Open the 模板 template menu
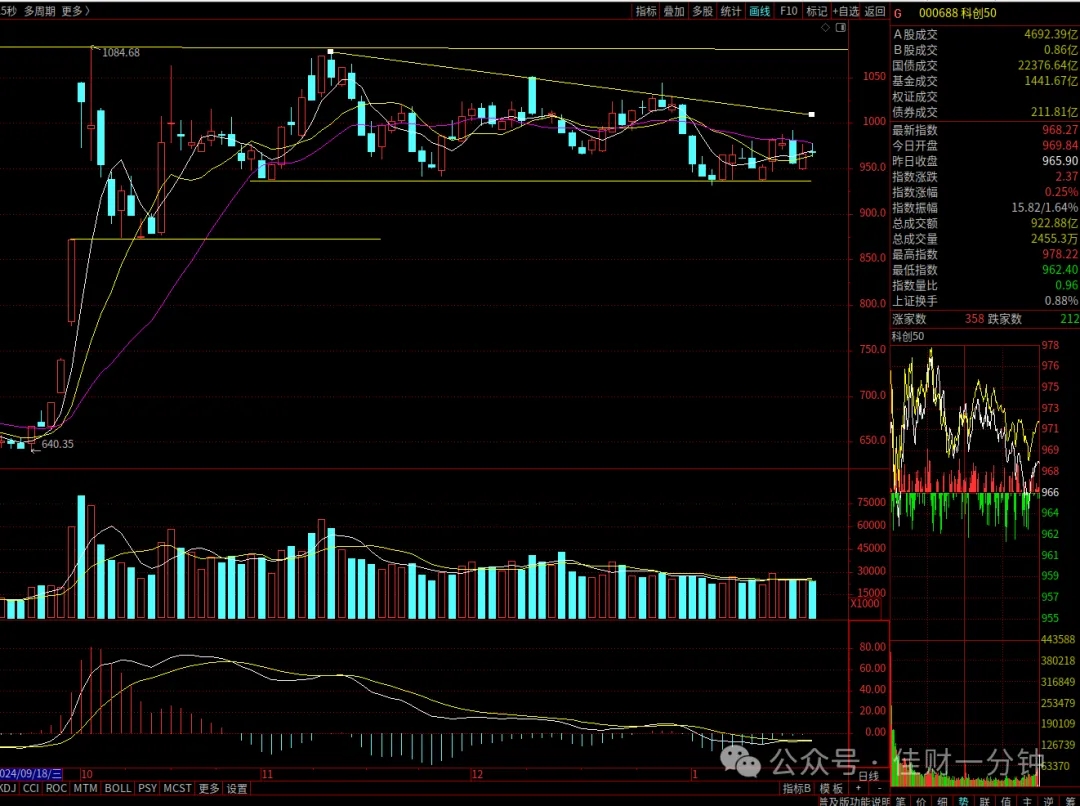 [831, 788]
